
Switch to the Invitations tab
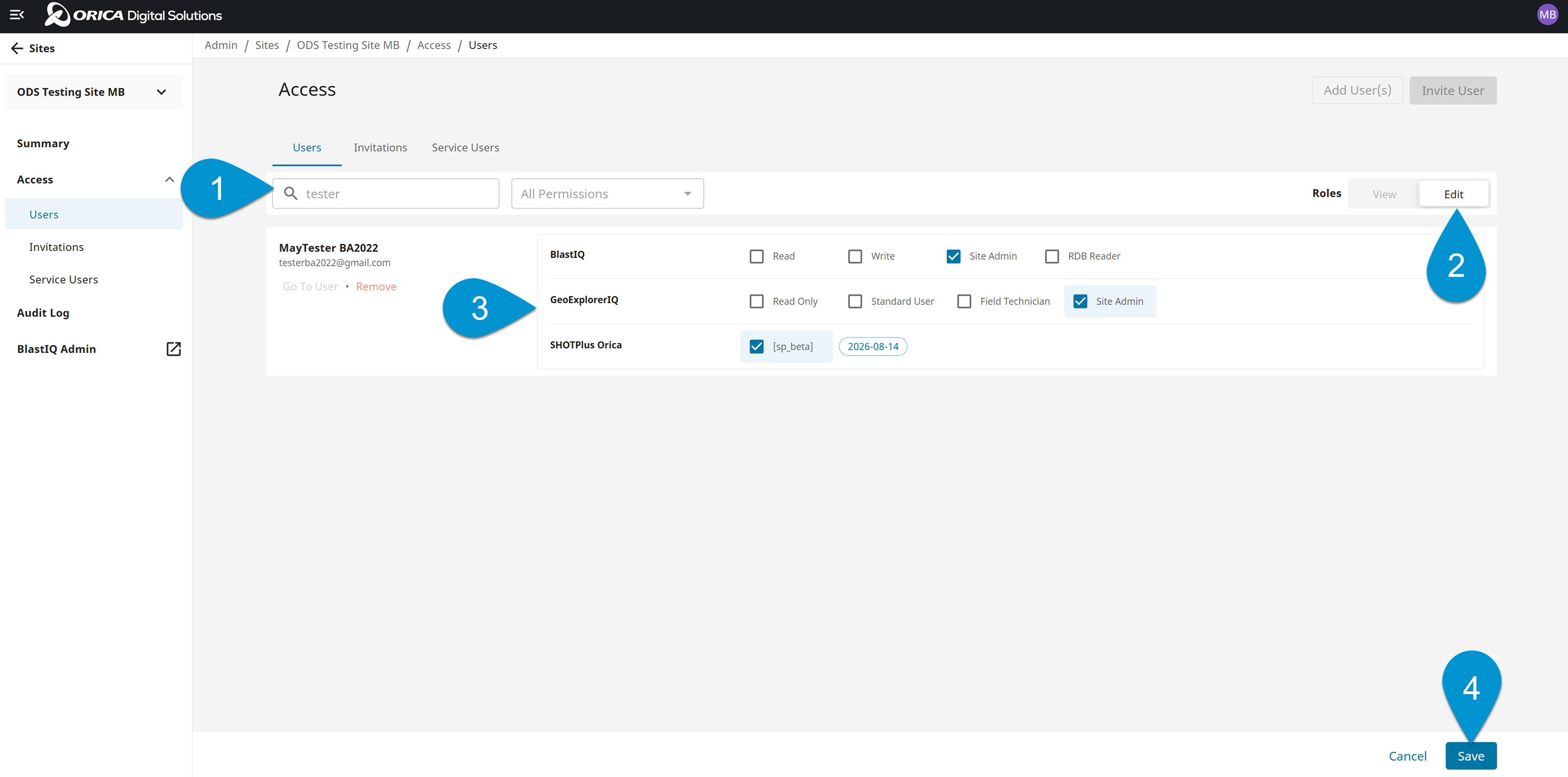tap(380, 148)
